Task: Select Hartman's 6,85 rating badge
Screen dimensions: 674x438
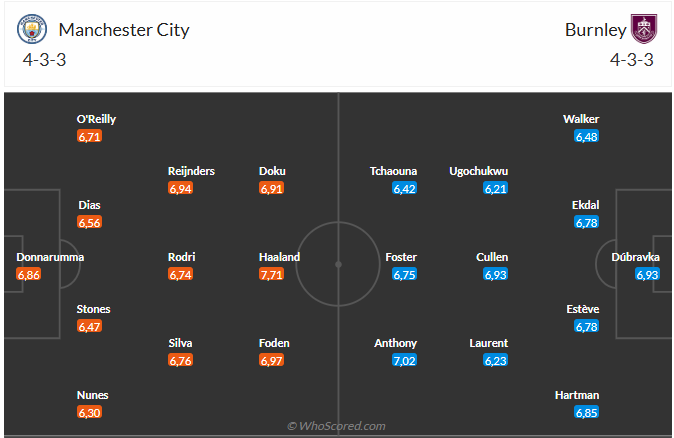Action: coord(586,412)
